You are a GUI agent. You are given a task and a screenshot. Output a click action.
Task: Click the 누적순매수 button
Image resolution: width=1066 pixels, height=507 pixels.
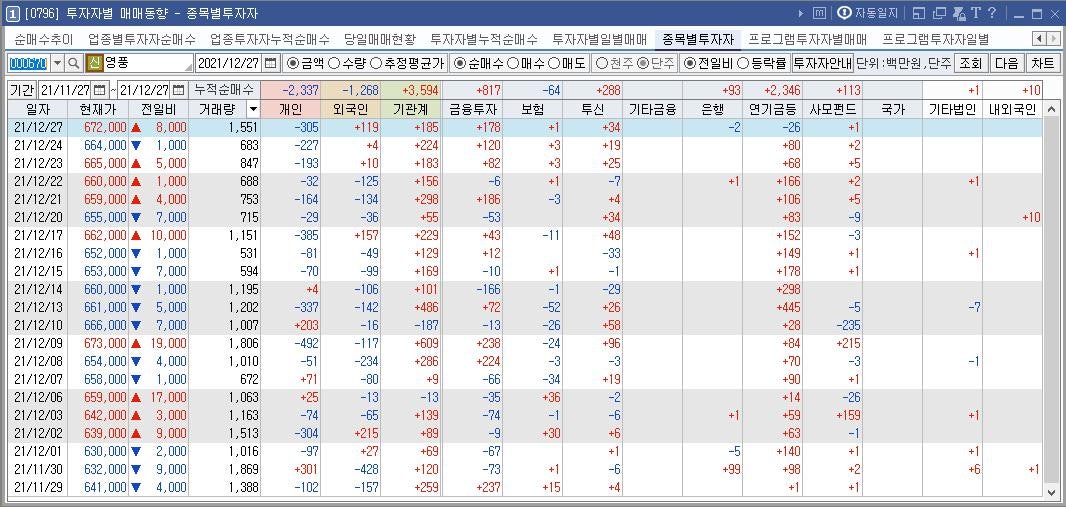tap(224, 90)
